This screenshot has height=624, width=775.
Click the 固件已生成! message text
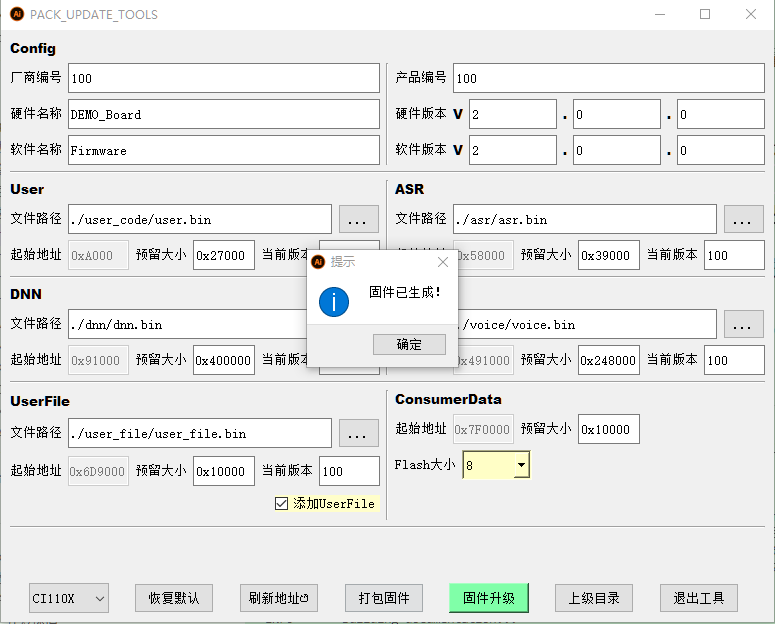point(404,292)
